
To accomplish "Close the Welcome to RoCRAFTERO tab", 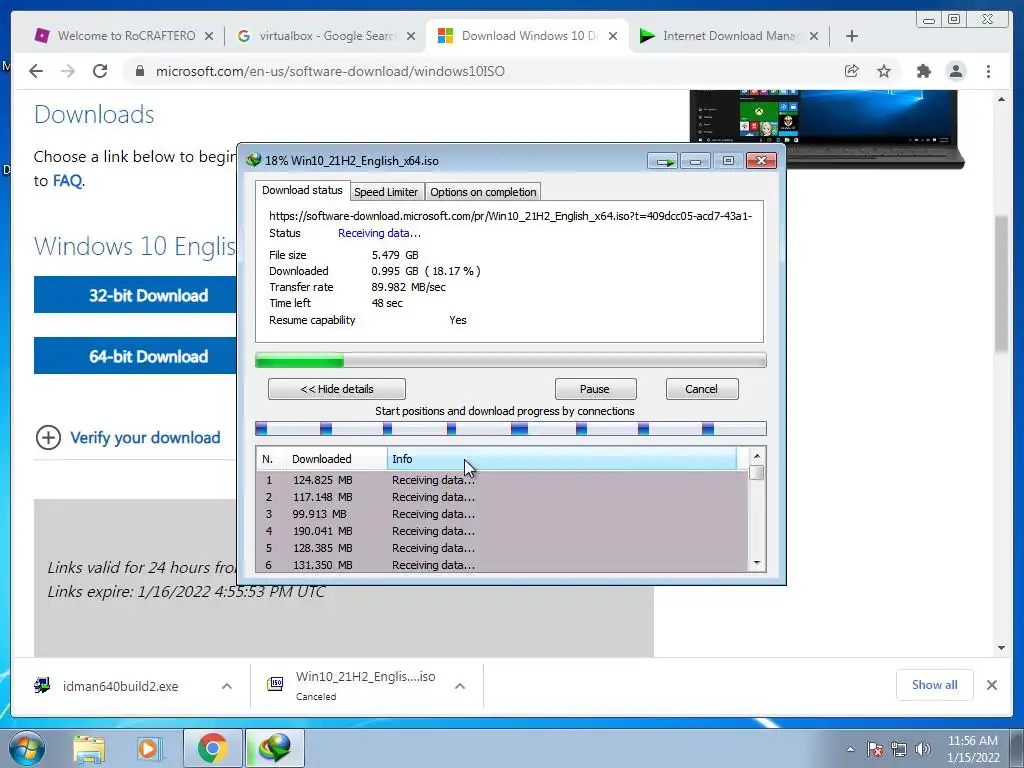I will click(x=209, y=36).
